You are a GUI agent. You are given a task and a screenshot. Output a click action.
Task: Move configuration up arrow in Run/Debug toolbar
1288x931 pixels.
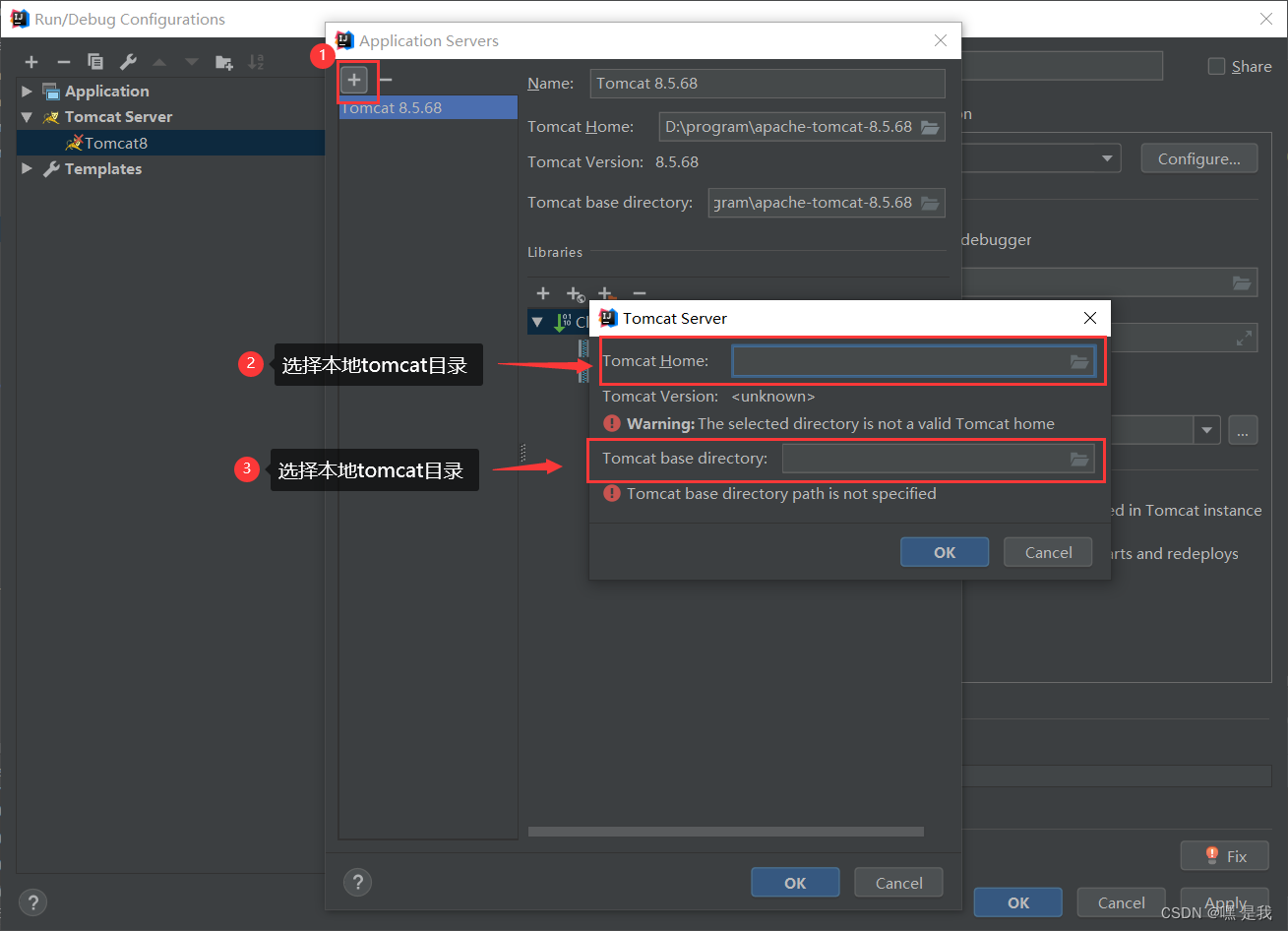click(159, 62)
